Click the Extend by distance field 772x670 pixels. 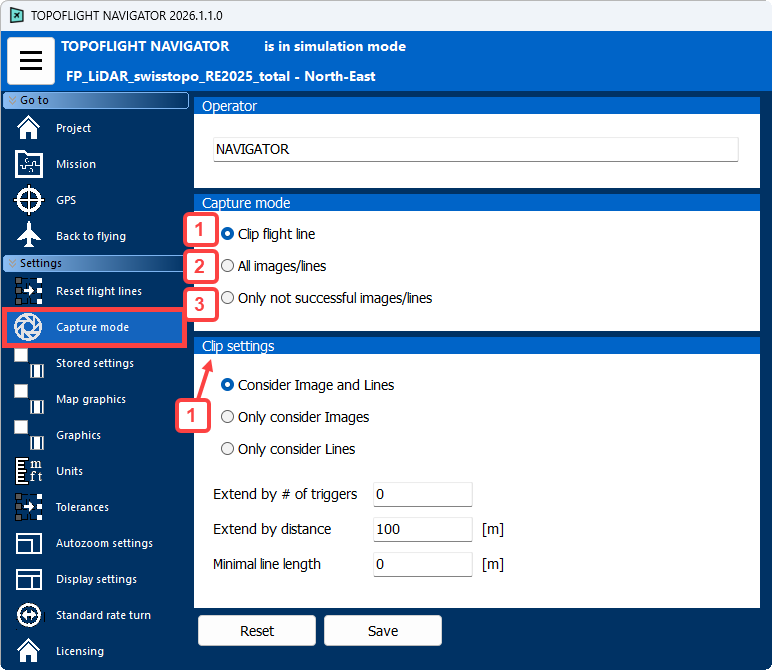(421, 529)
